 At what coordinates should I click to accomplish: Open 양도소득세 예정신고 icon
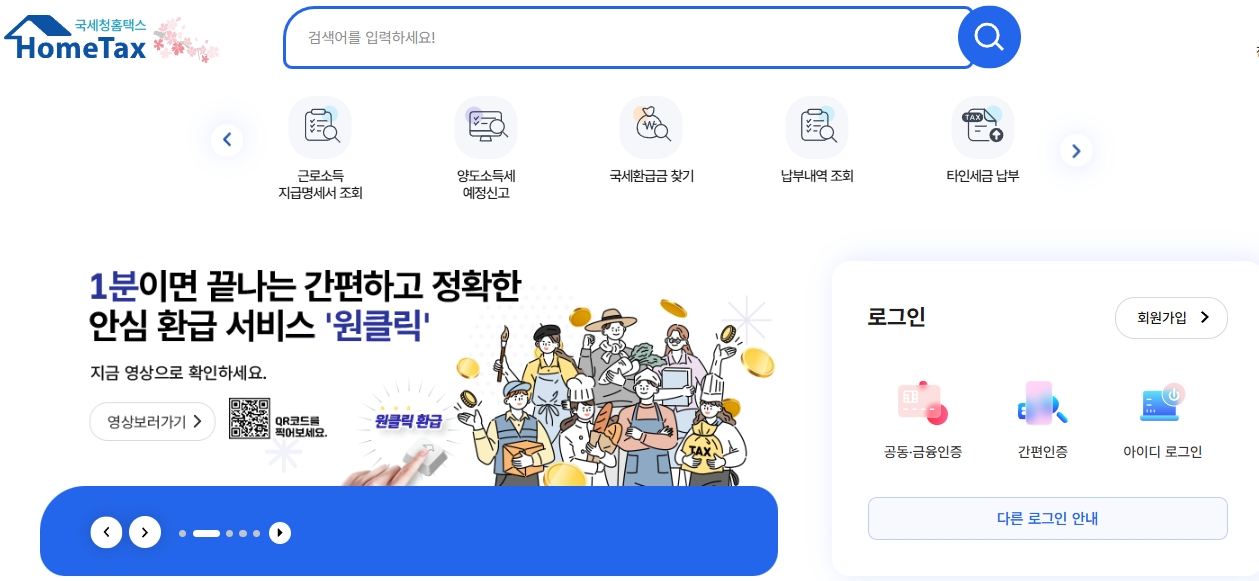coord(486,127)
